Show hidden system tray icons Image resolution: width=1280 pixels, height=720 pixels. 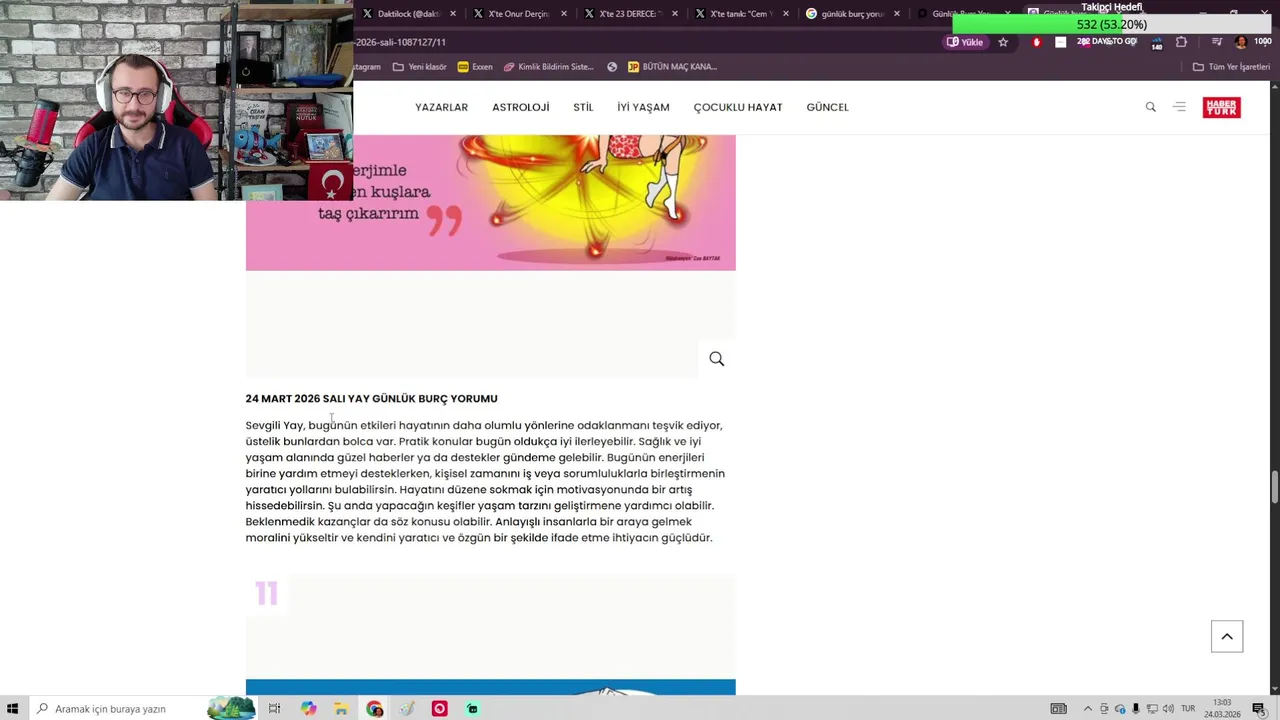point(1088,708)
